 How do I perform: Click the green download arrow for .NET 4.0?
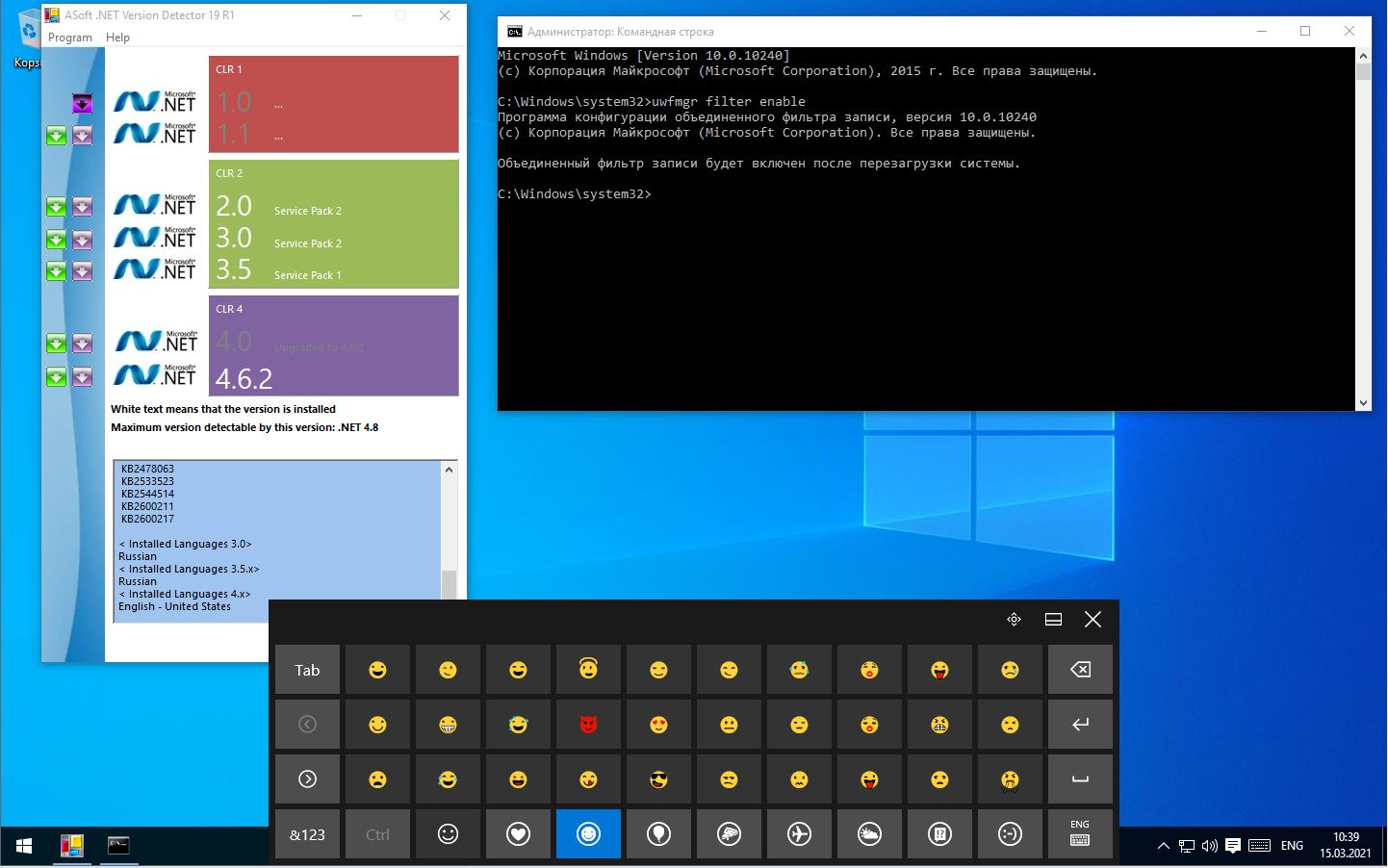pyautogui.click(x=56, y=344)
